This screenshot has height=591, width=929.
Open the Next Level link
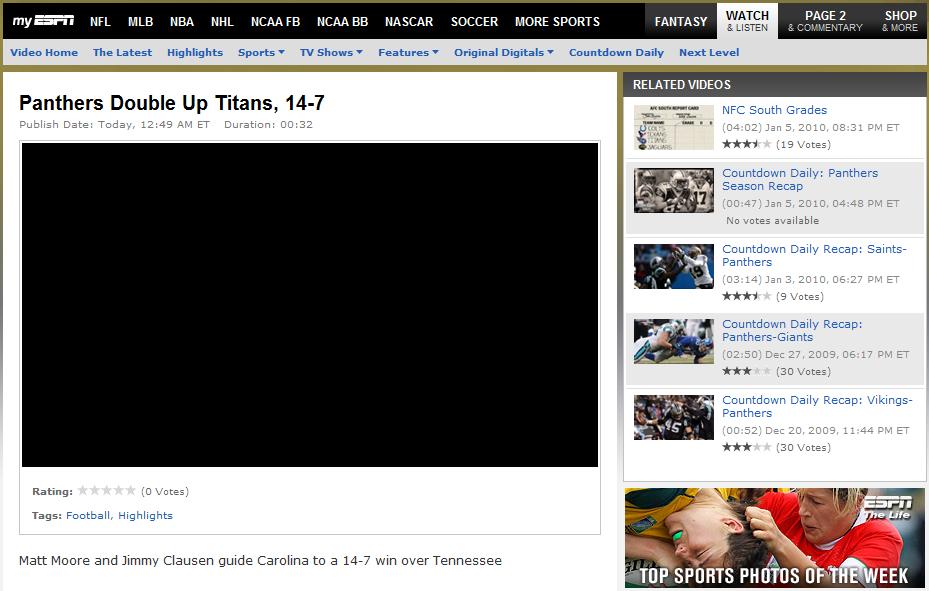click(x=709, y=53)
